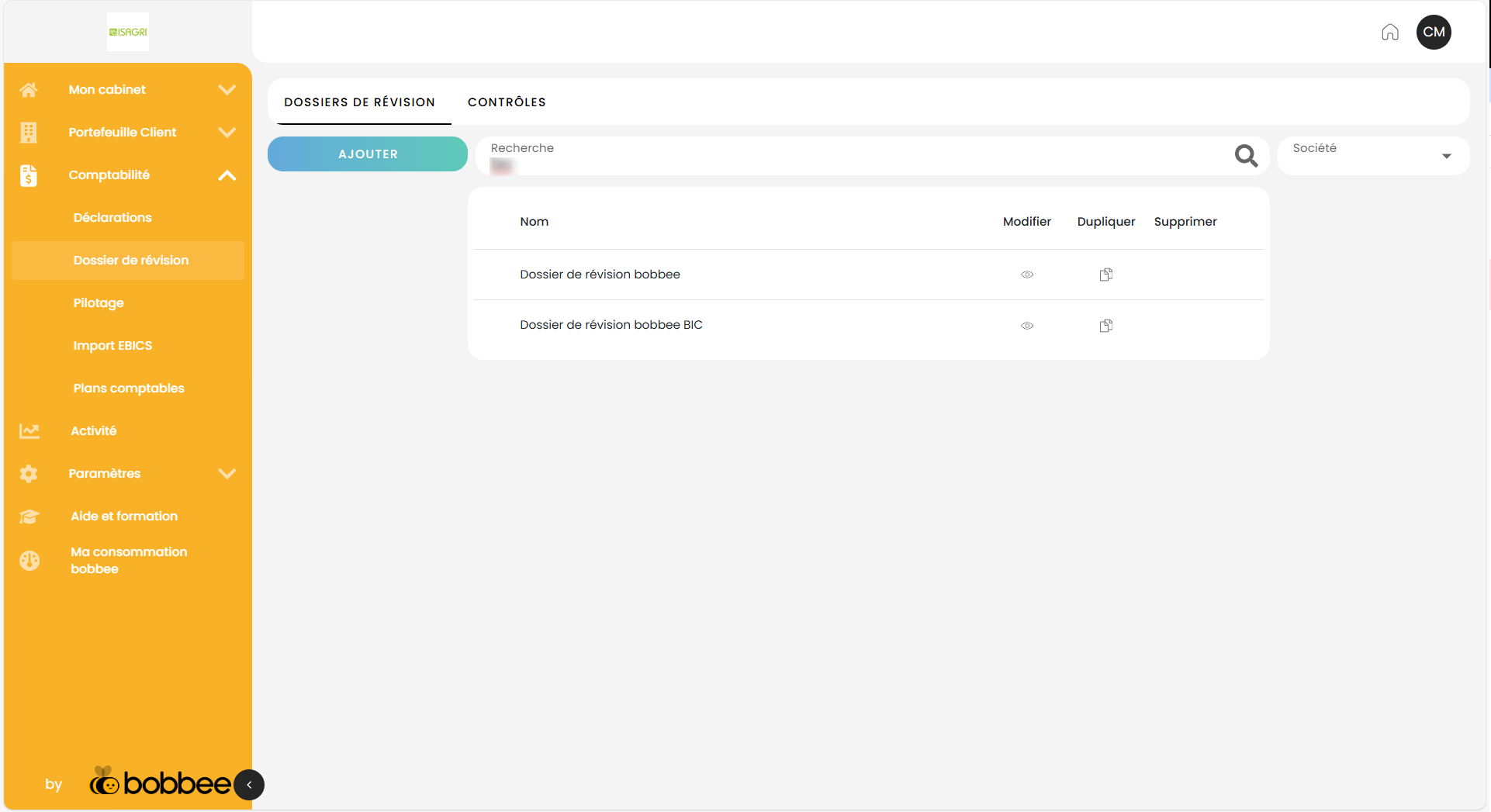Image resolution: width=1491 pixels, height=812 pixels.
Task: Click the Paramètres gear icon
Action: [29, 474]
